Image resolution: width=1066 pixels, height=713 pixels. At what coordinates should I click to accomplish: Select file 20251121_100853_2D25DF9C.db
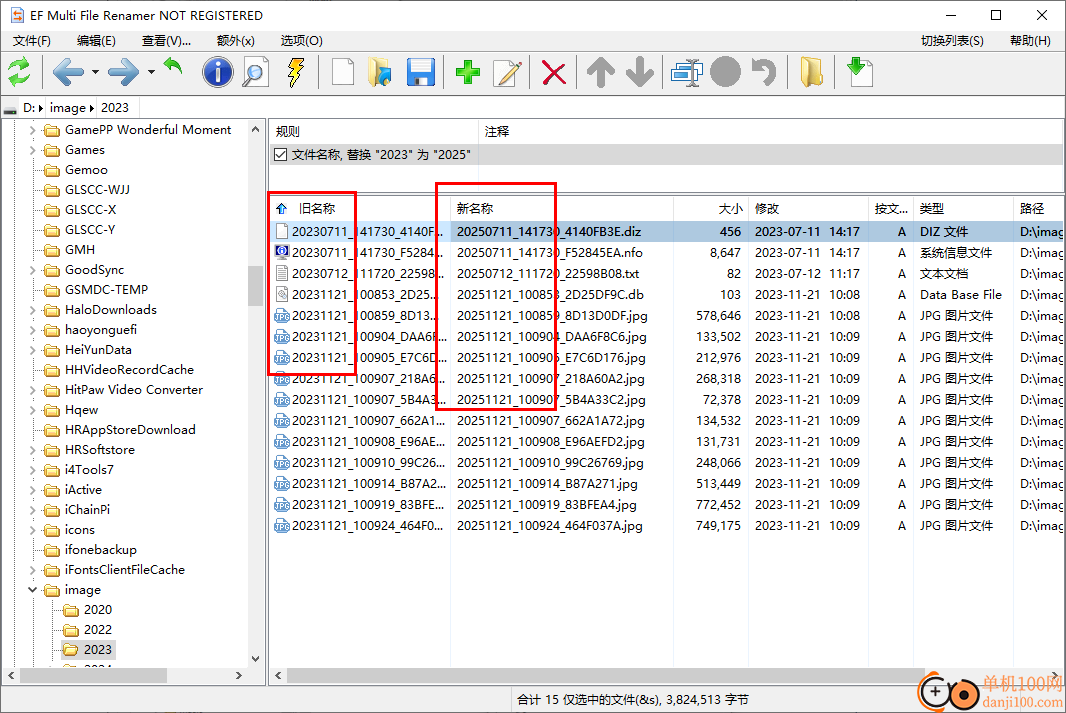click(x=550, y=295)
